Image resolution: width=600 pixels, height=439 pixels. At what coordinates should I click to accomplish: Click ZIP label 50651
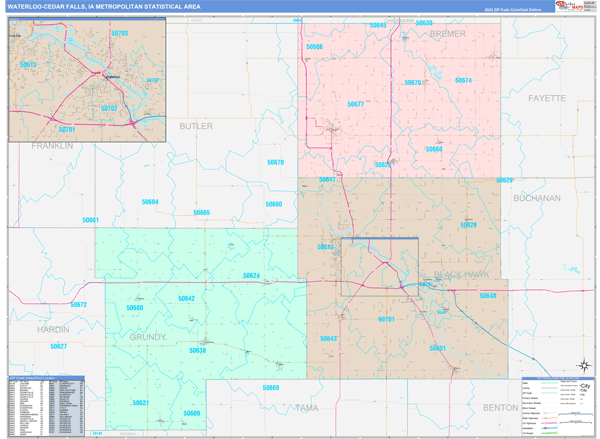tap(437, 348)
